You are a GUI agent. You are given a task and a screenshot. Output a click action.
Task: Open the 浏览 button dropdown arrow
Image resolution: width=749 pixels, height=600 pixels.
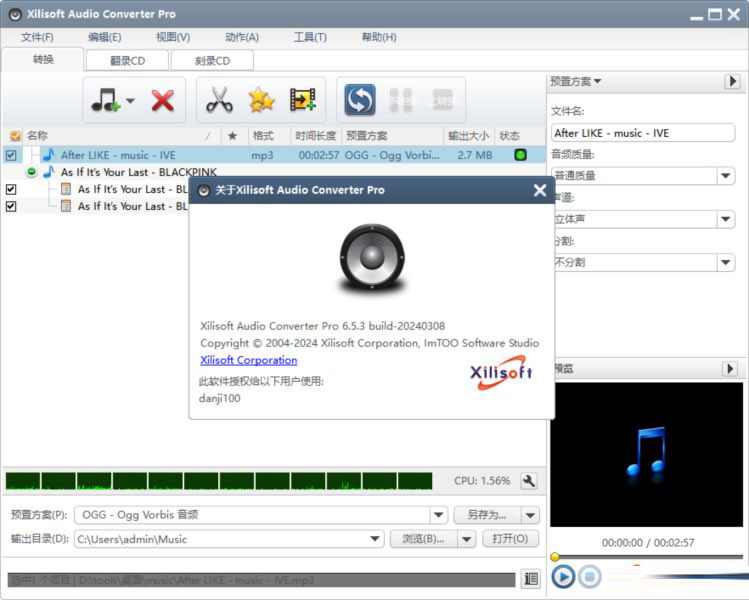(x=467, y=539)
